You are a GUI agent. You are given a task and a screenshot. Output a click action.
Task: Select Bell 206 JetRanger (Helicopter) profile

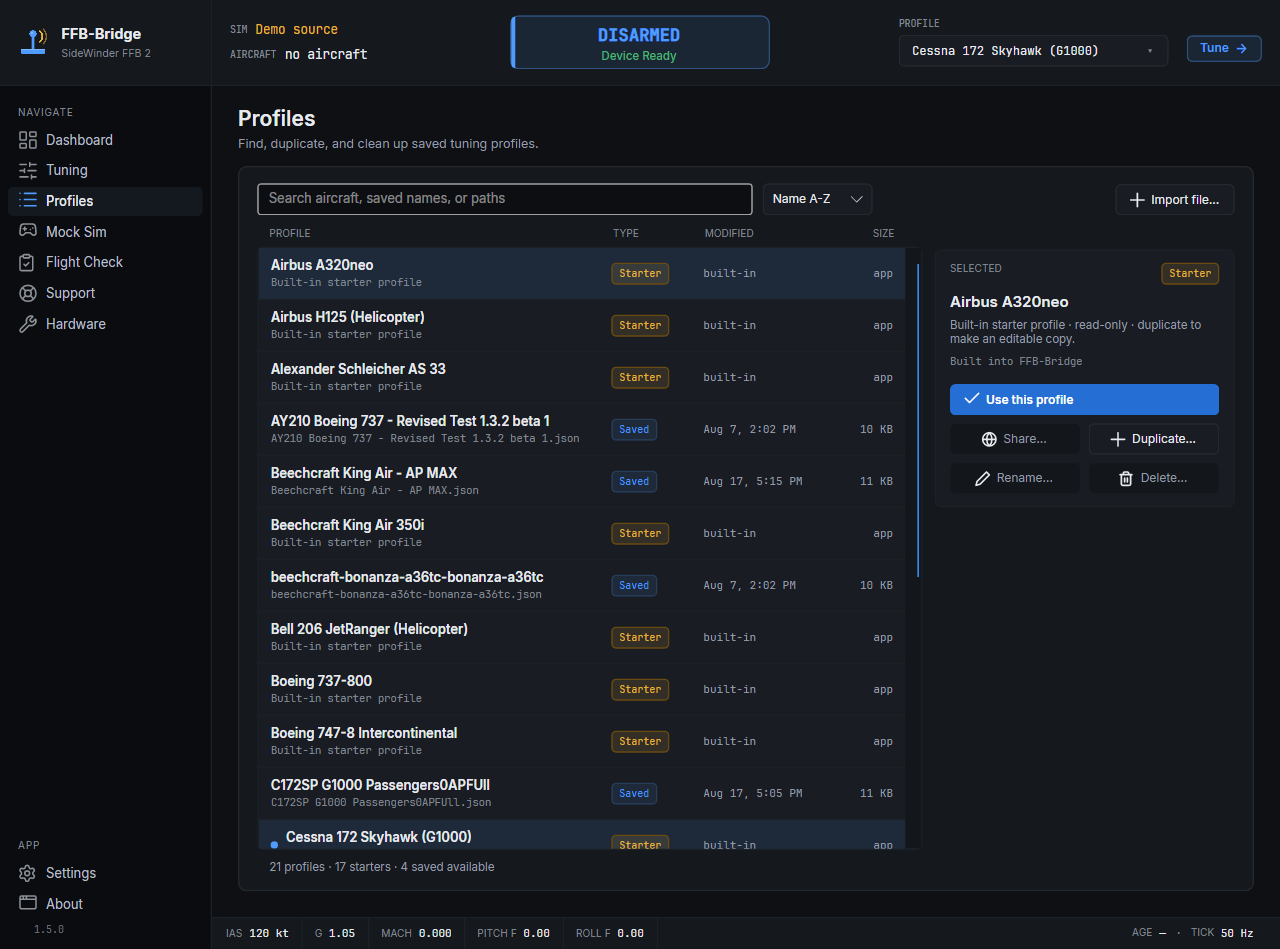tap(582, 637)
